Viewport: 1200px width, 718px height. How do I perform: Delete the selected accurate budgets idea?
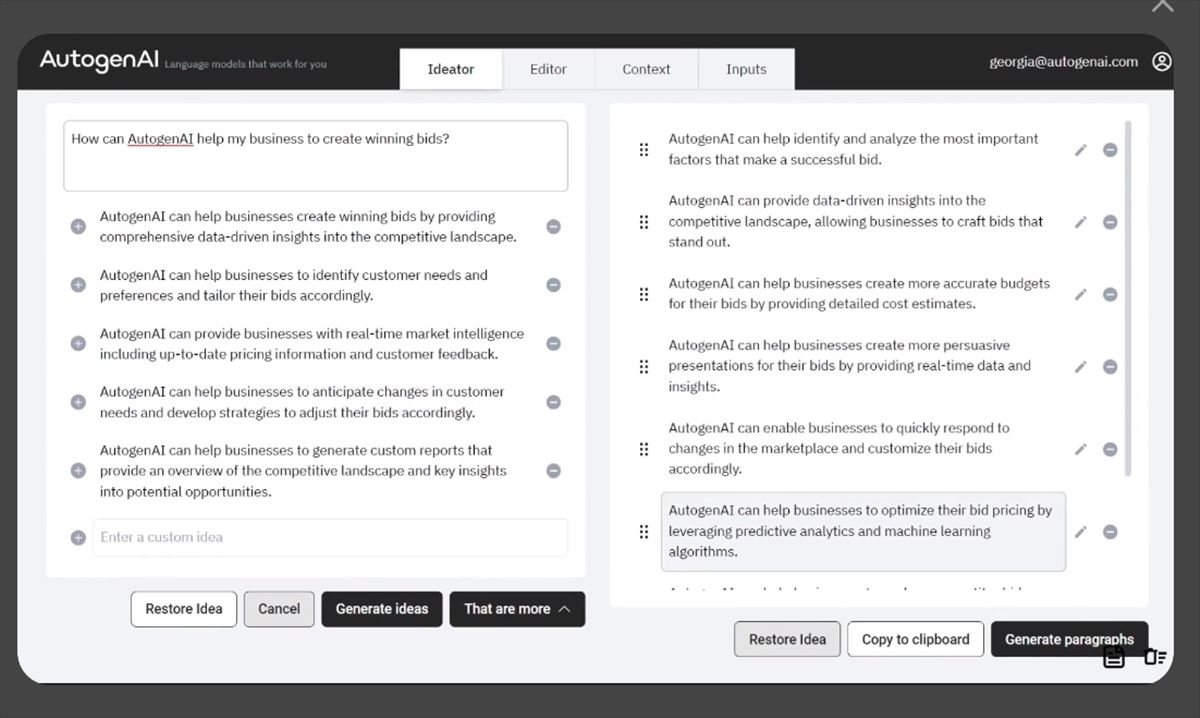(x=1110, y=294)
